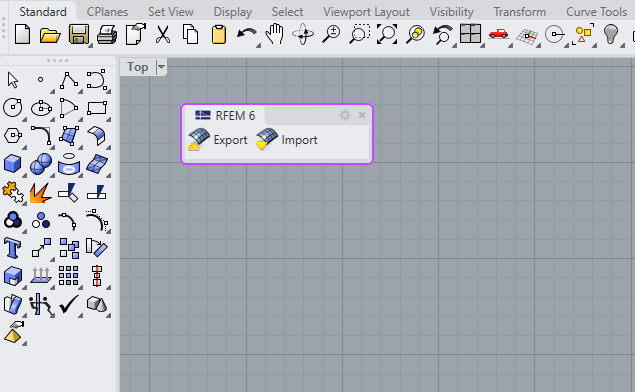Switch to the Set View tab

tap(171, 12)
